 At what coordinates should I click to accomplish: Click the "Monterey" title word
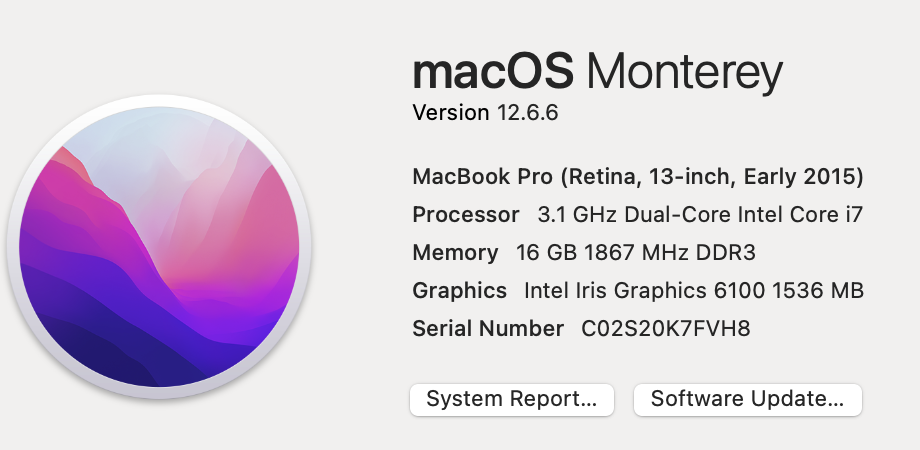pyautogui.click(x=685, y=73)
